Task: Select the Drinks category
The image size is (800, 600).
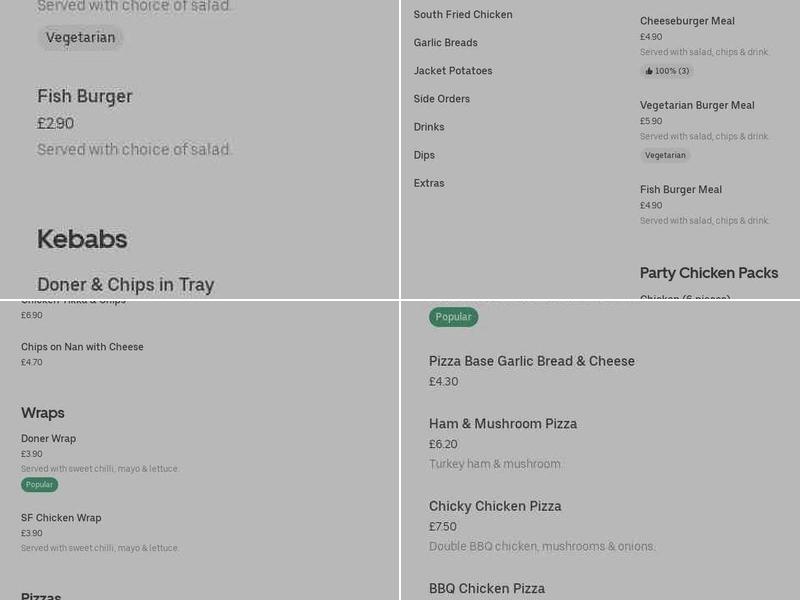Action: (x=429, y=127)
